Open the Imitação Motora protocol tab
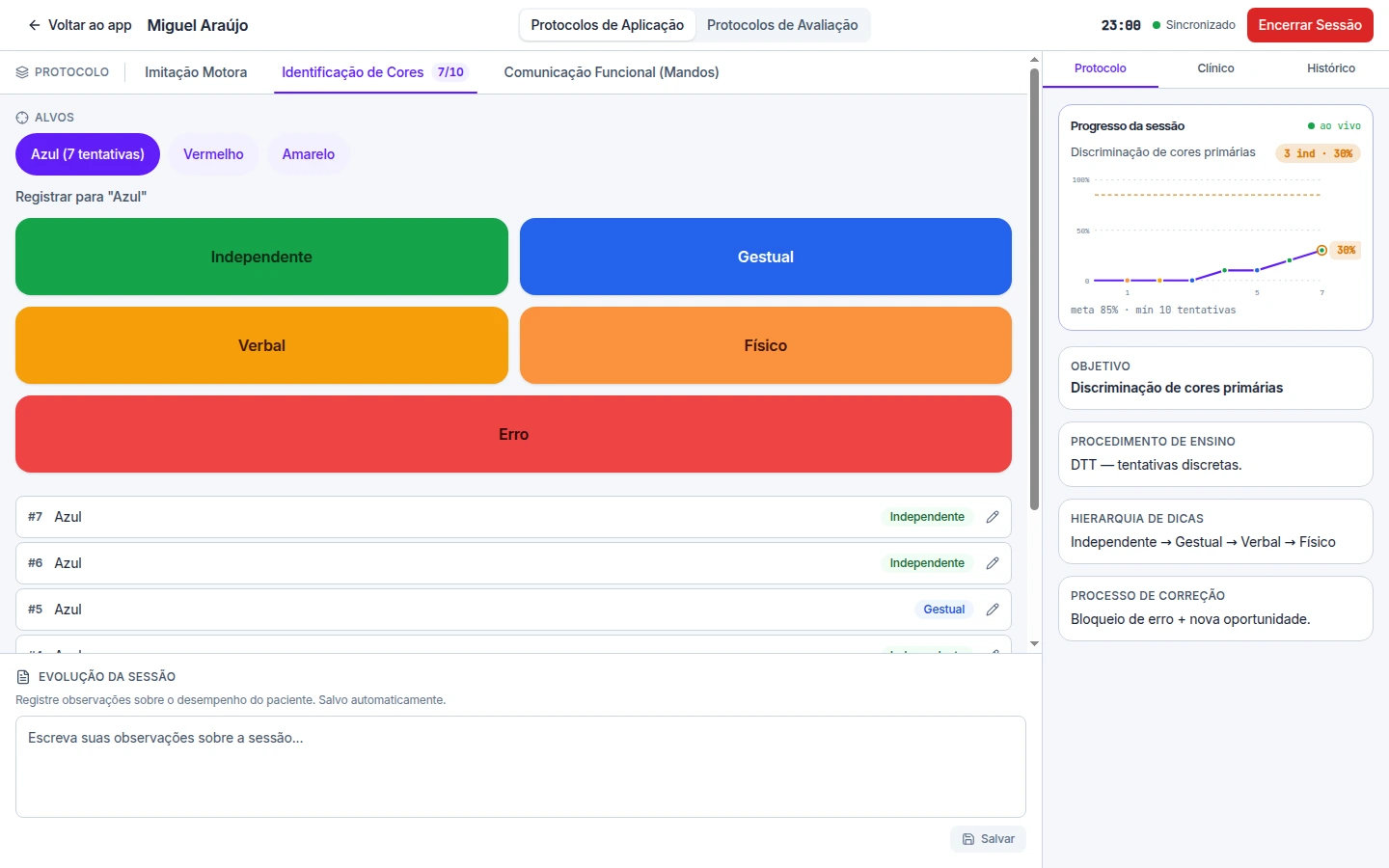 196,72
